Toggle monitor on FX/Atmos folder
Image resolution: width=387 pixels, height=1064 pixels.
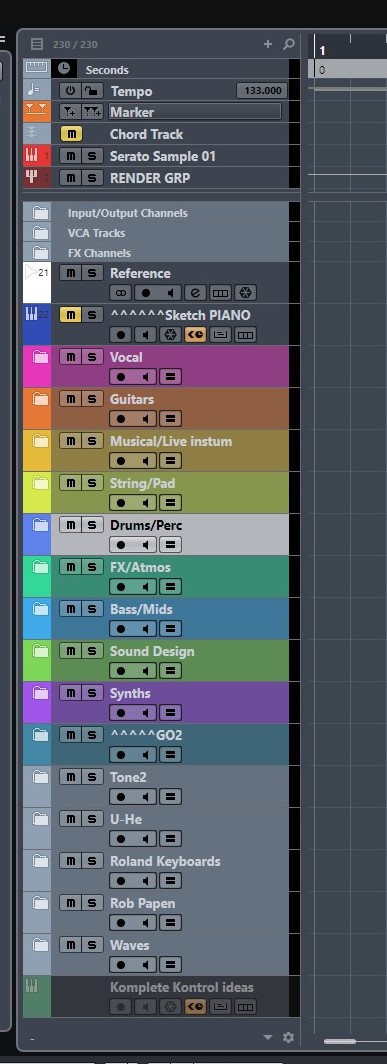tap(145, 587)
